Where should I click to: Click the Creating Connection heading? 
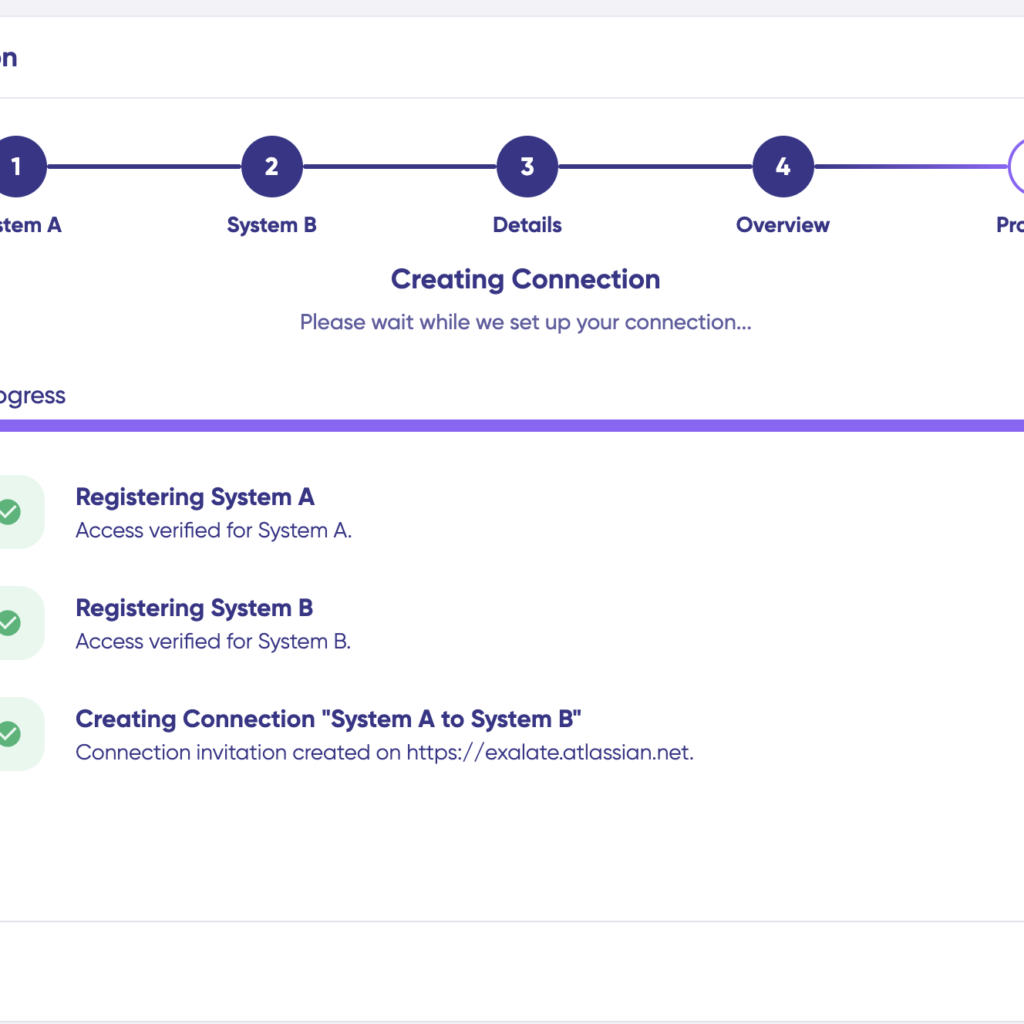pyautogui.click(x=525, y=280)
